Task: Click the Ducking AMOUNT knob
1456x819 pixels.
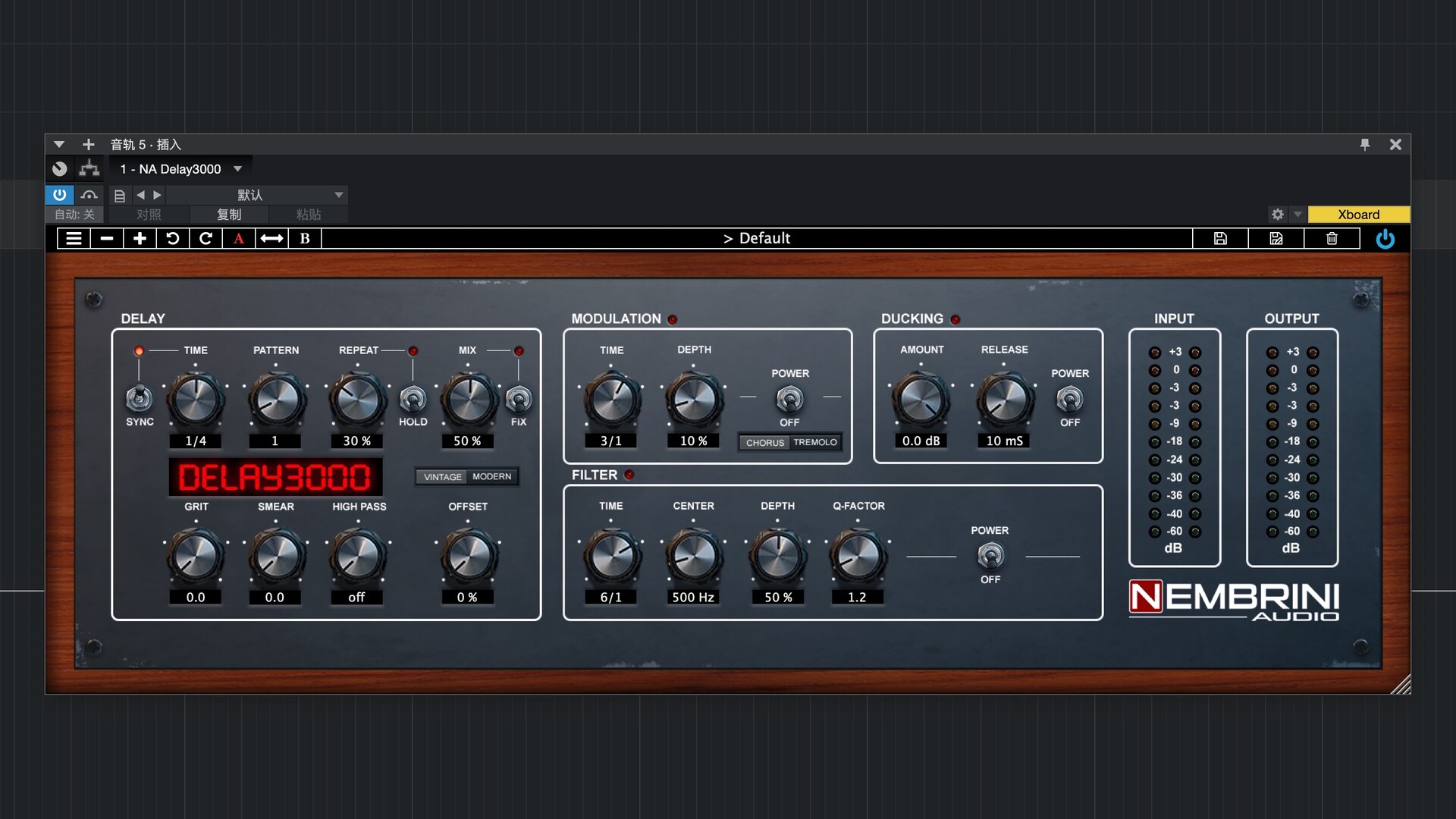Action: point(921,400)
